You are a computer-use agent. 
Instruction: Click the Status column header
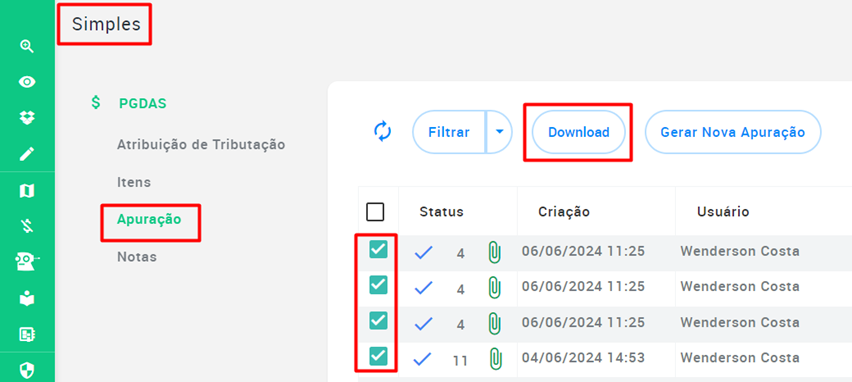tap(441, 212)
